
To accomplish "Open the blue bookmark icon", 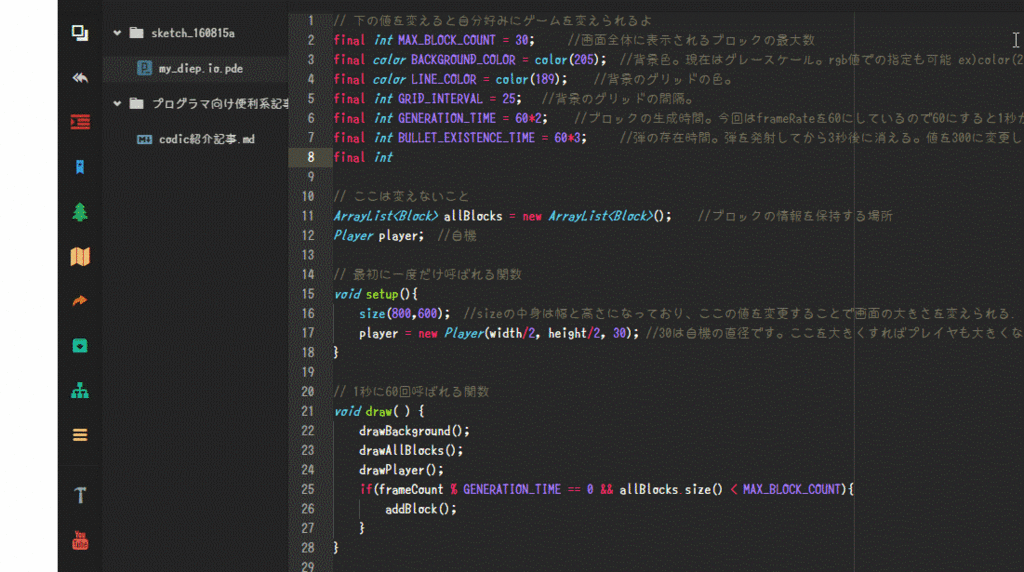I will coord(80,167).
